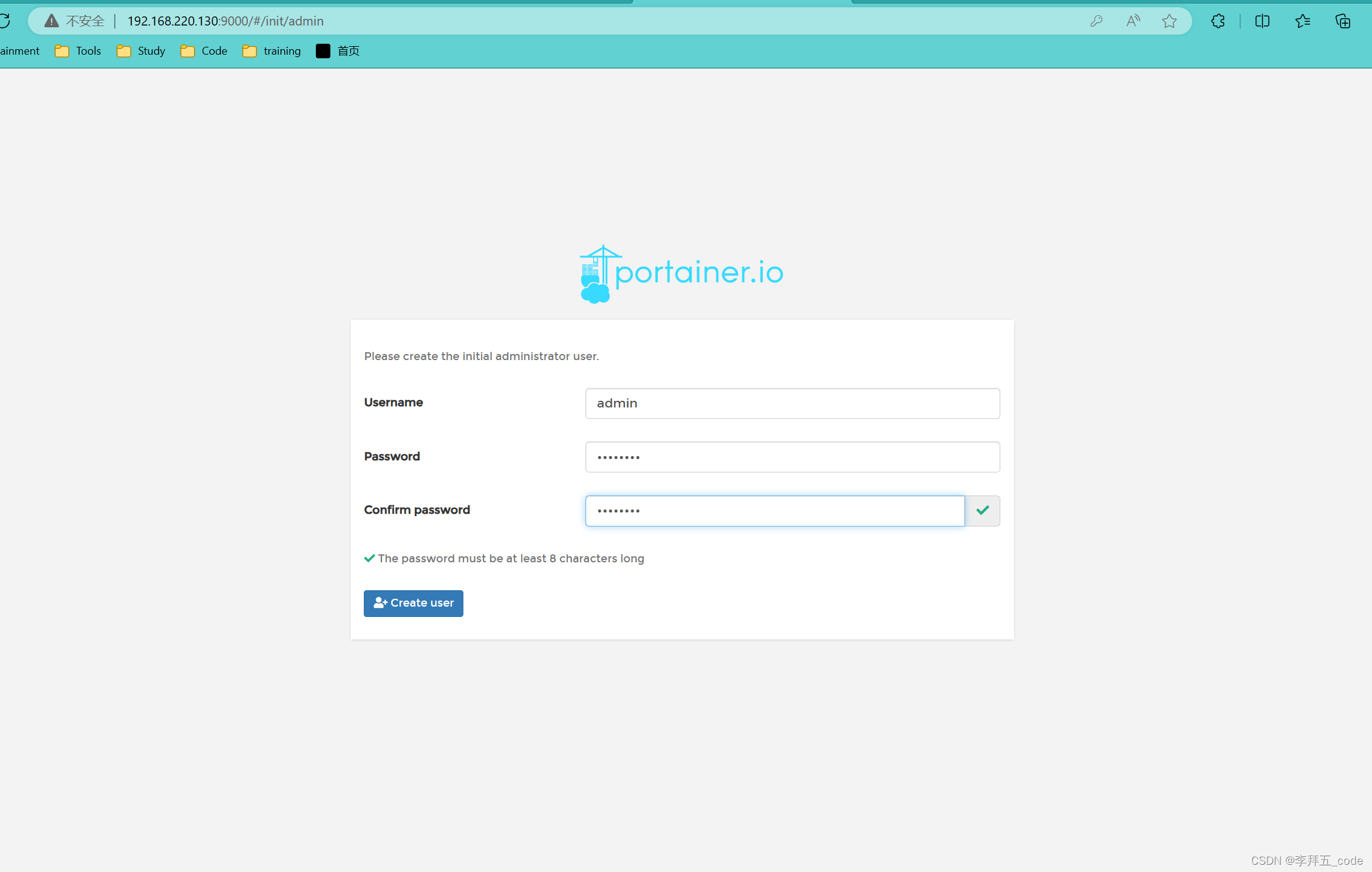Open the training bookmark folder
This screenshot has width=1372, height=872.
(x=271, y=51)
